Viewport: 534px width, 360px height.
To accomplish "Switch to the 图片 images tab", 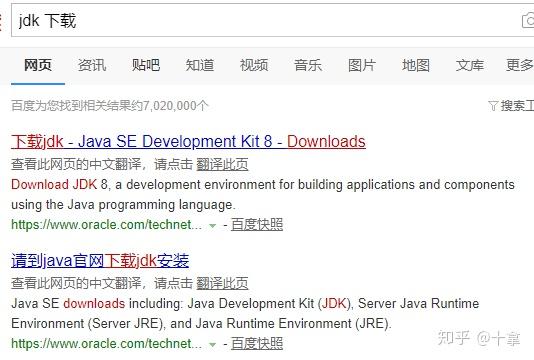I will click(362, 65).
